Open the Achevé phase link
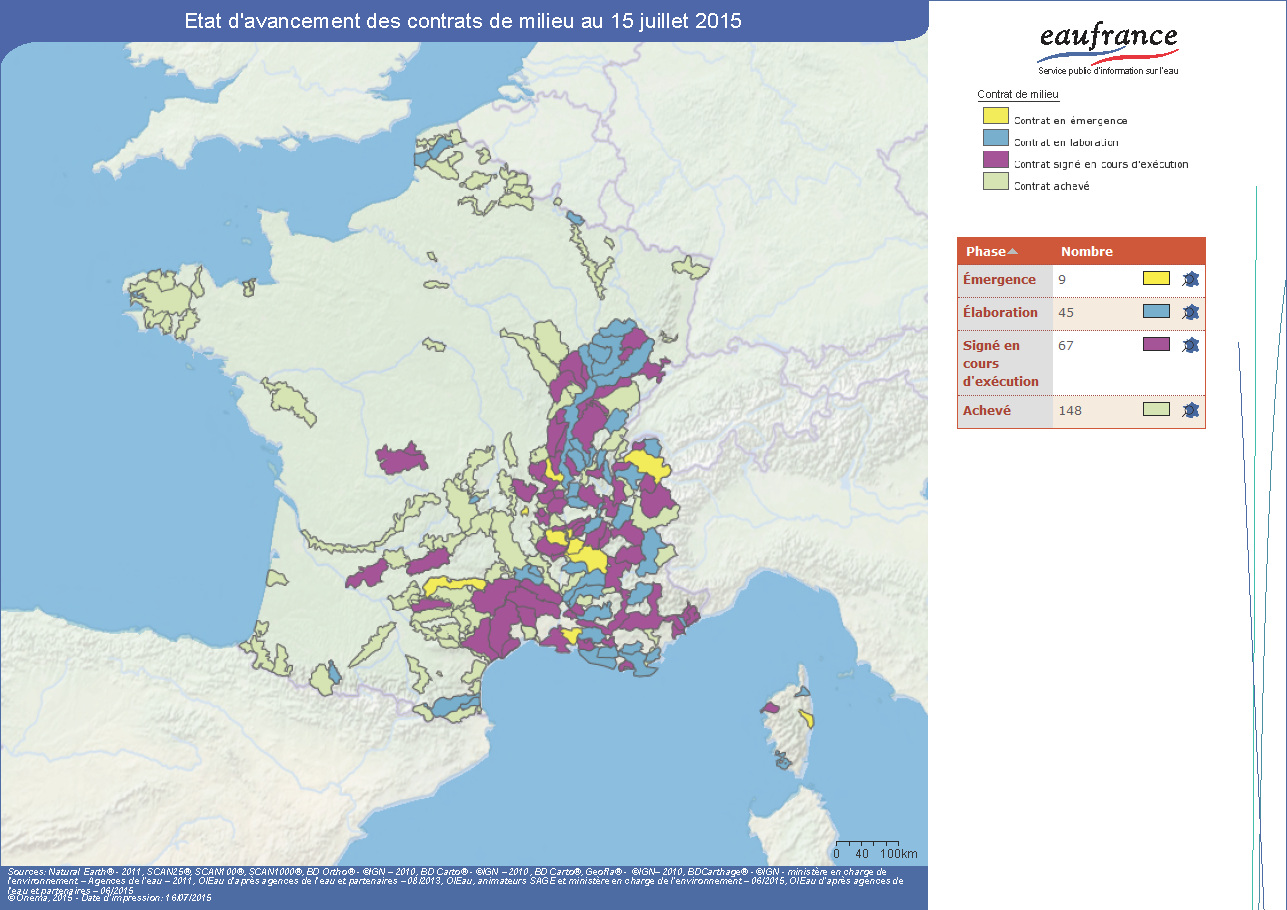Image resolution: width=1287 pixels, height=910 pixels. pyautogui.click(x=987, y=410)
